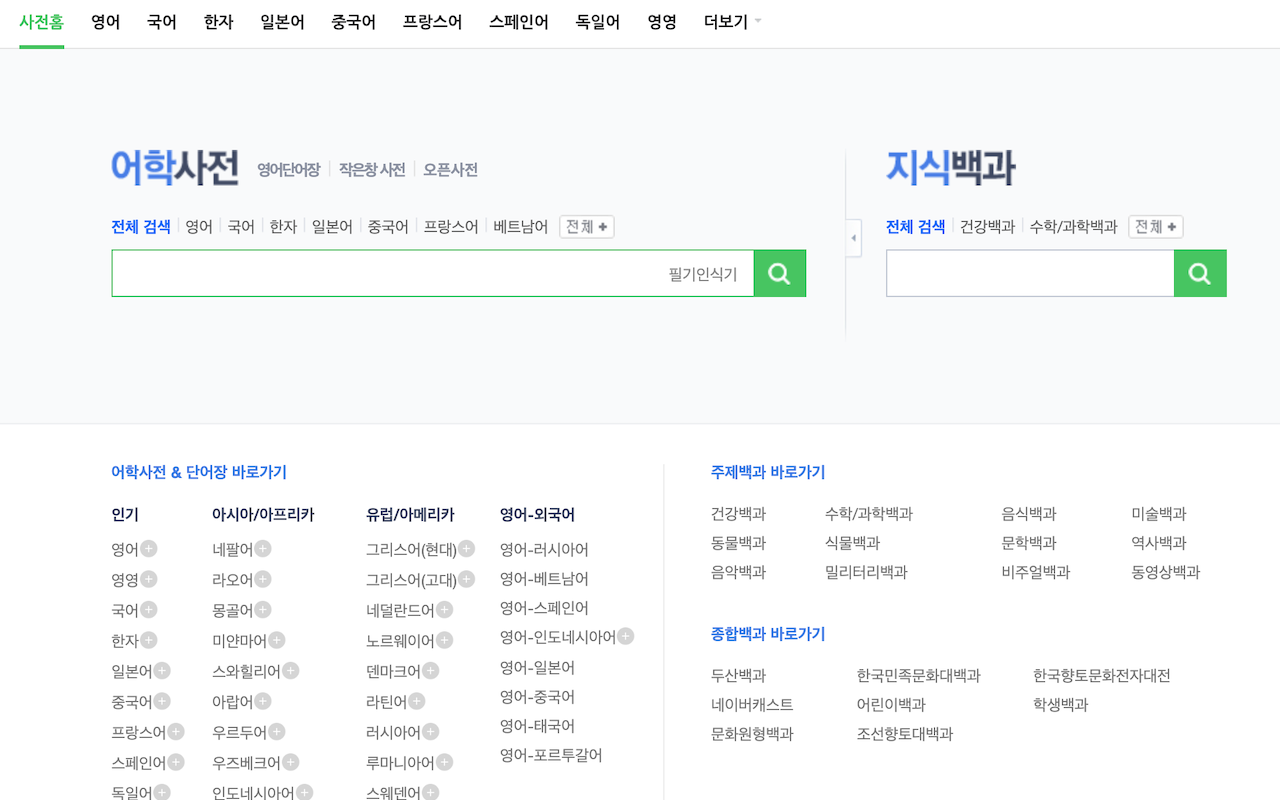1280x800 pixels.
Task: Open 한국향토문화전자대전 link
Action: pos(1102,675)
